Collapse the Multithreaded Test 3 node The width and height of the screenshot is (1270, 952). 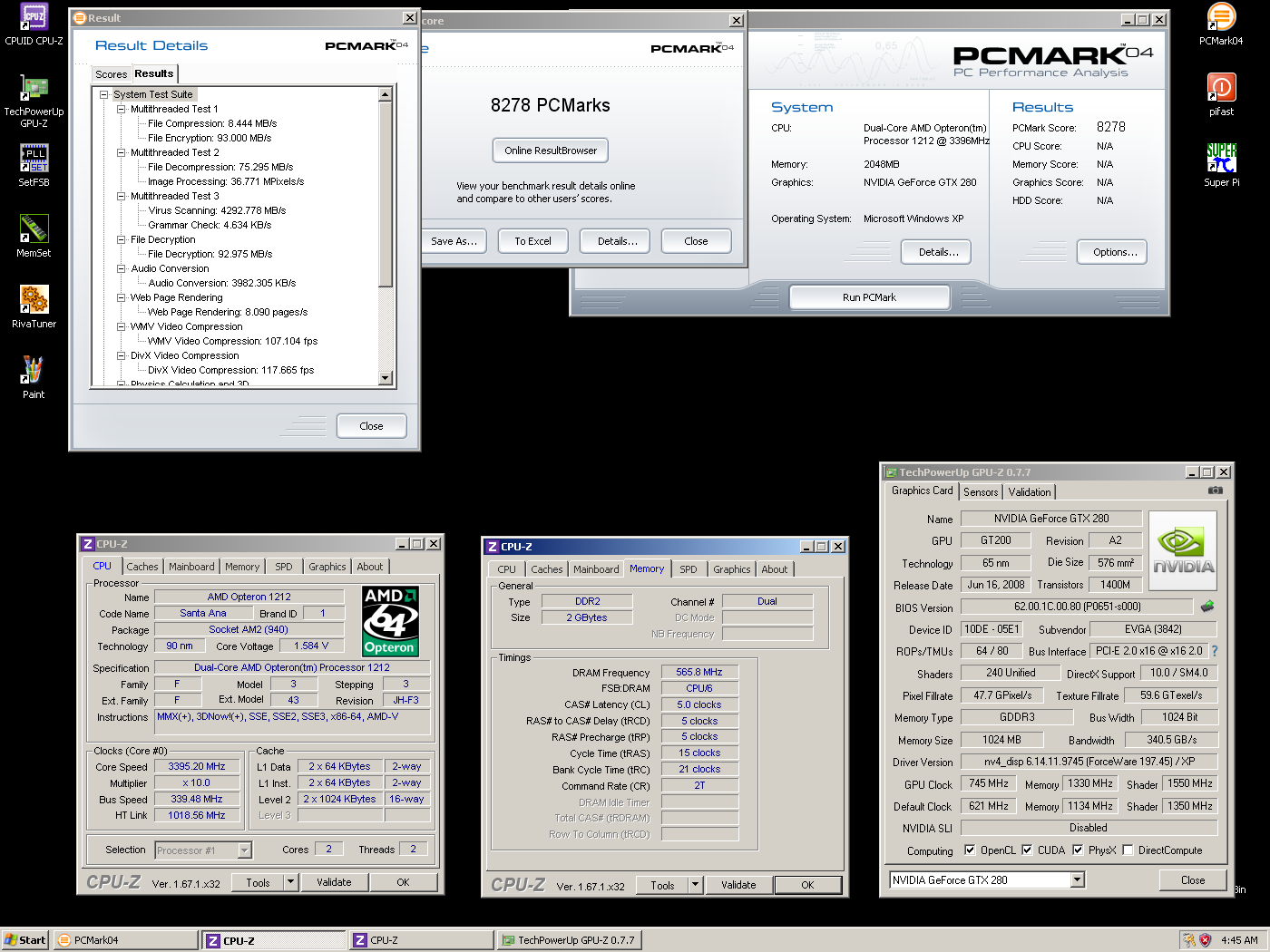(121, 196)
